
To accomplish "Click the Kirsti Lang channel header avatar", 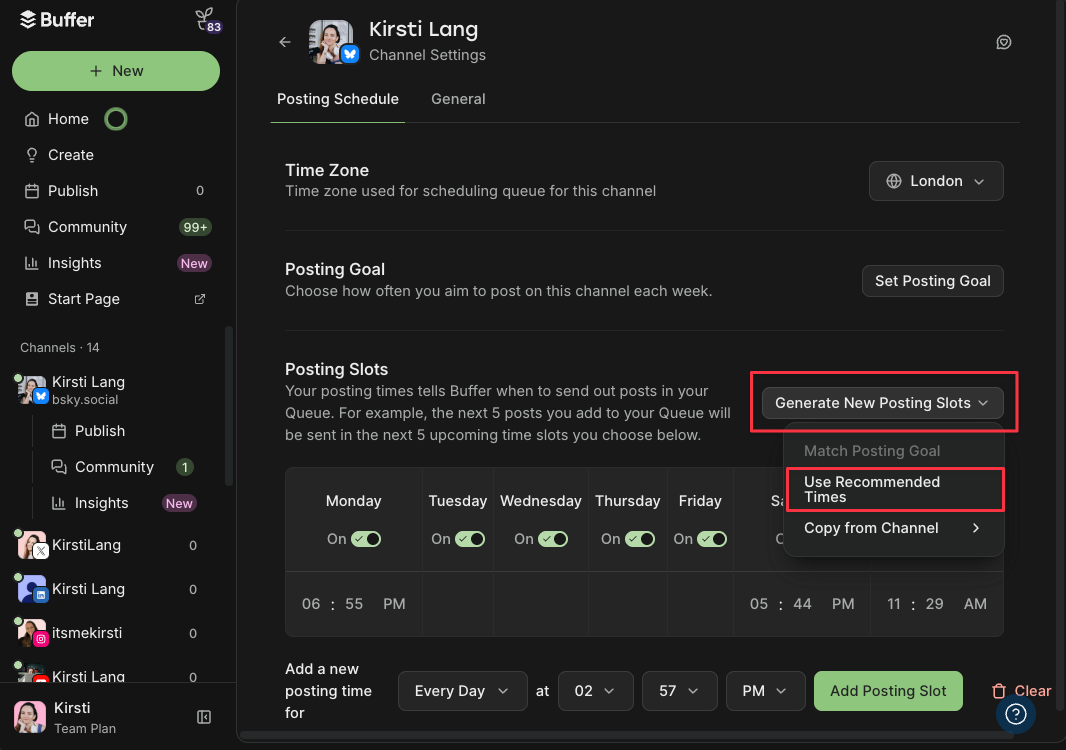I will tap(331, 42).
